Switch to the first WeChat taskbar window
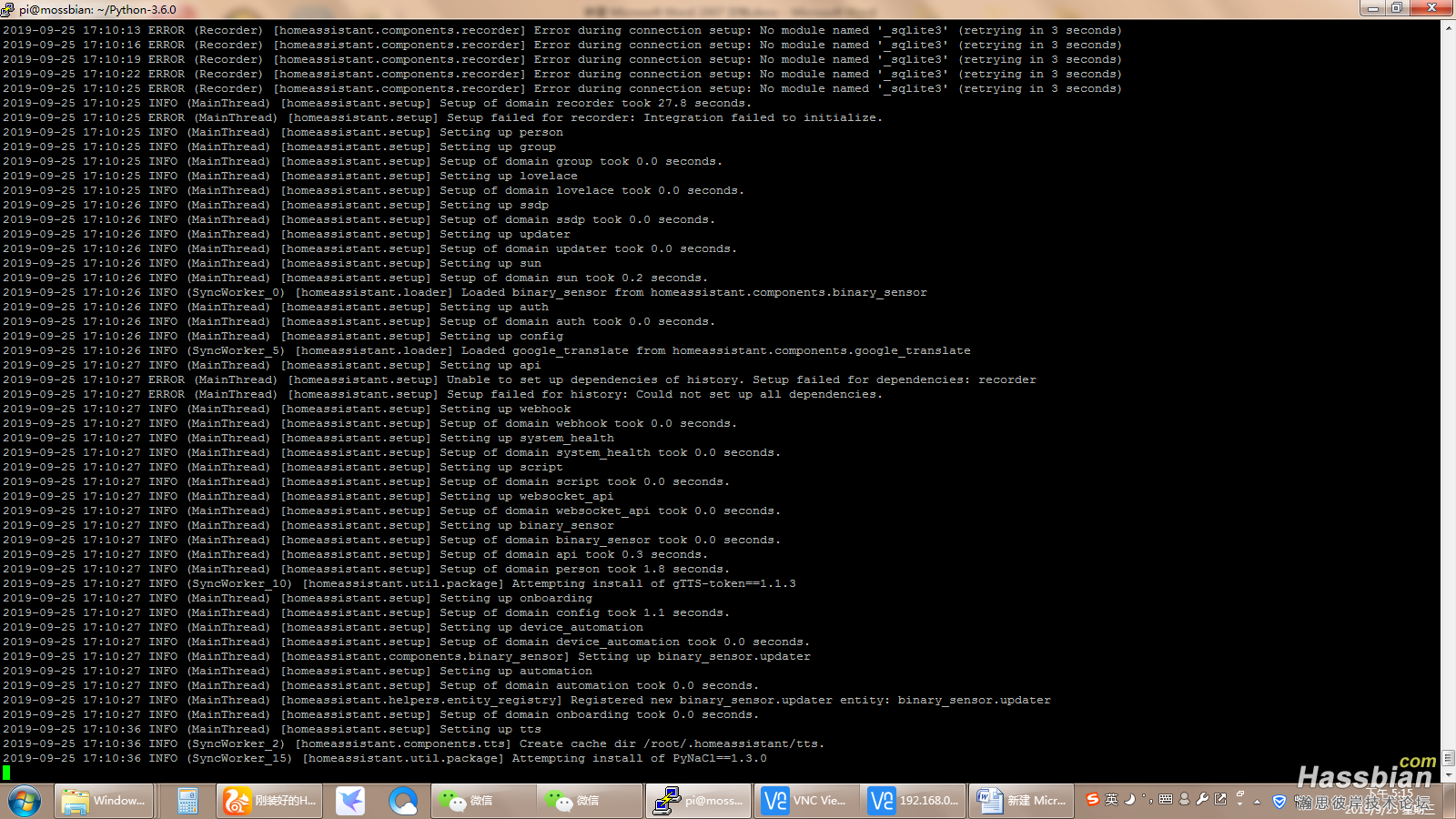The height and width of the screenshot is (819, 1456). point(482,801)
